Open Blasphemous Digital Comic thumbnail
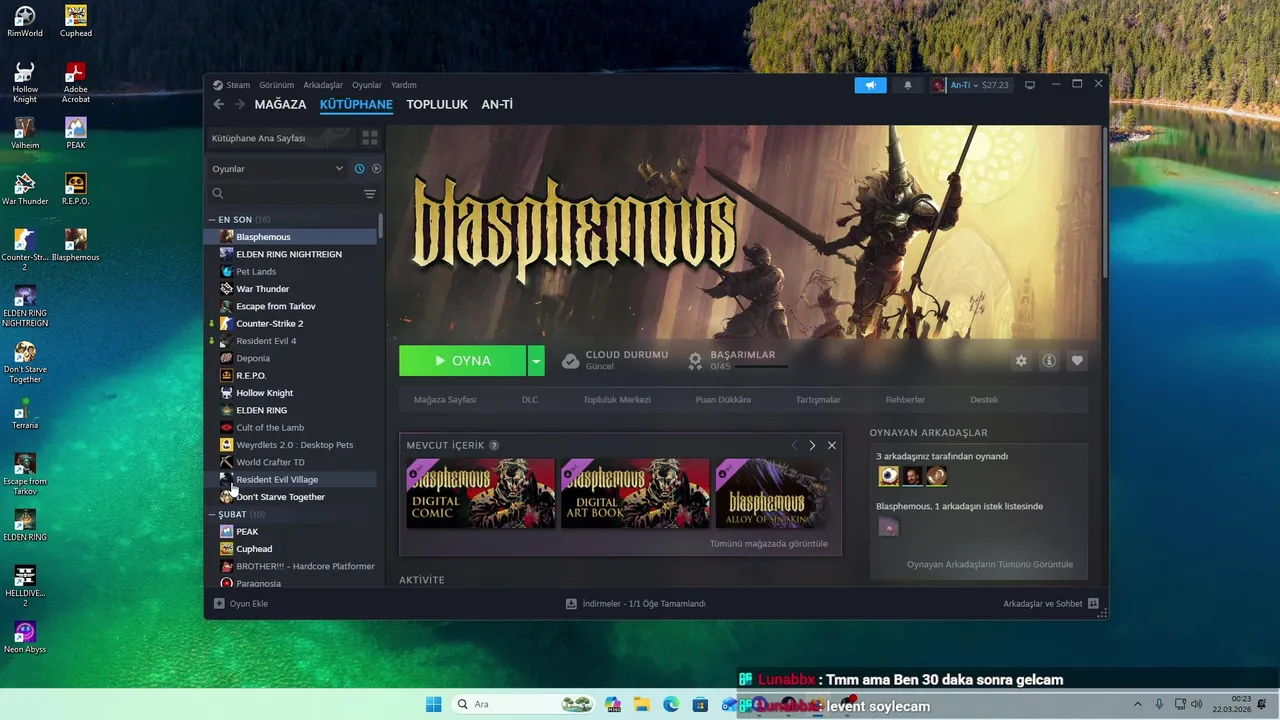Screen dimensions: 1280x720 [481, 493]
